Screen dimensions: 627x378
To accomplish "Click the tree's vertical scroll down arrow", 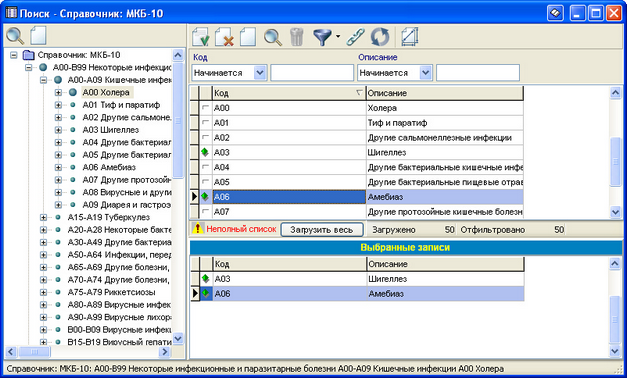I will [178, 338].
